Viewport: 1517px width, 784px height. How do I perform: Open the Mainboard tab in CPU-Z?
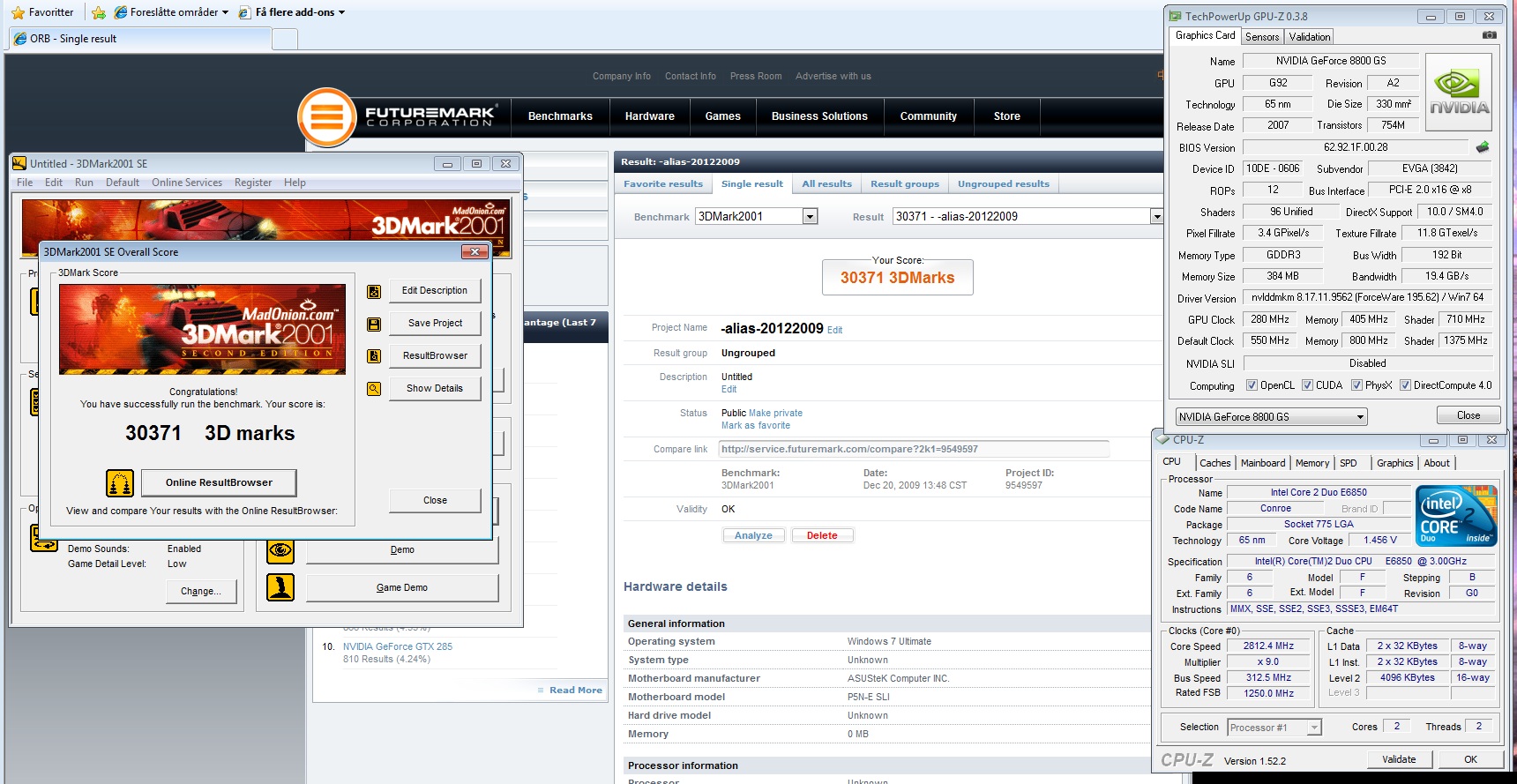coord(1263,463)
